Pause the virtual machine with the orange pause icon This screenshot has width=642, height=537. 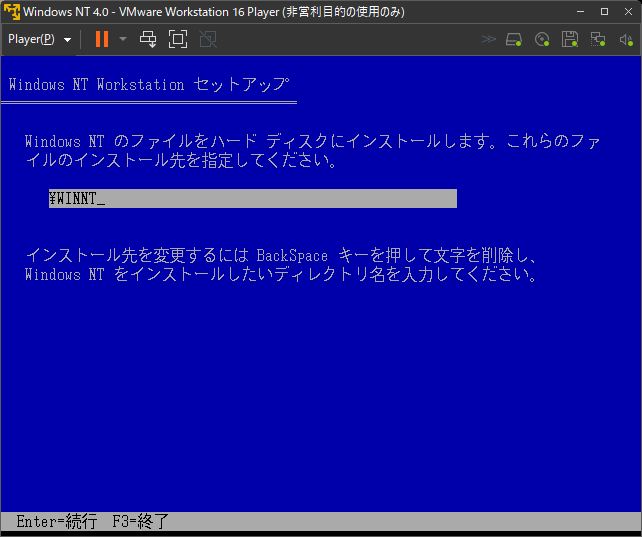102,39
